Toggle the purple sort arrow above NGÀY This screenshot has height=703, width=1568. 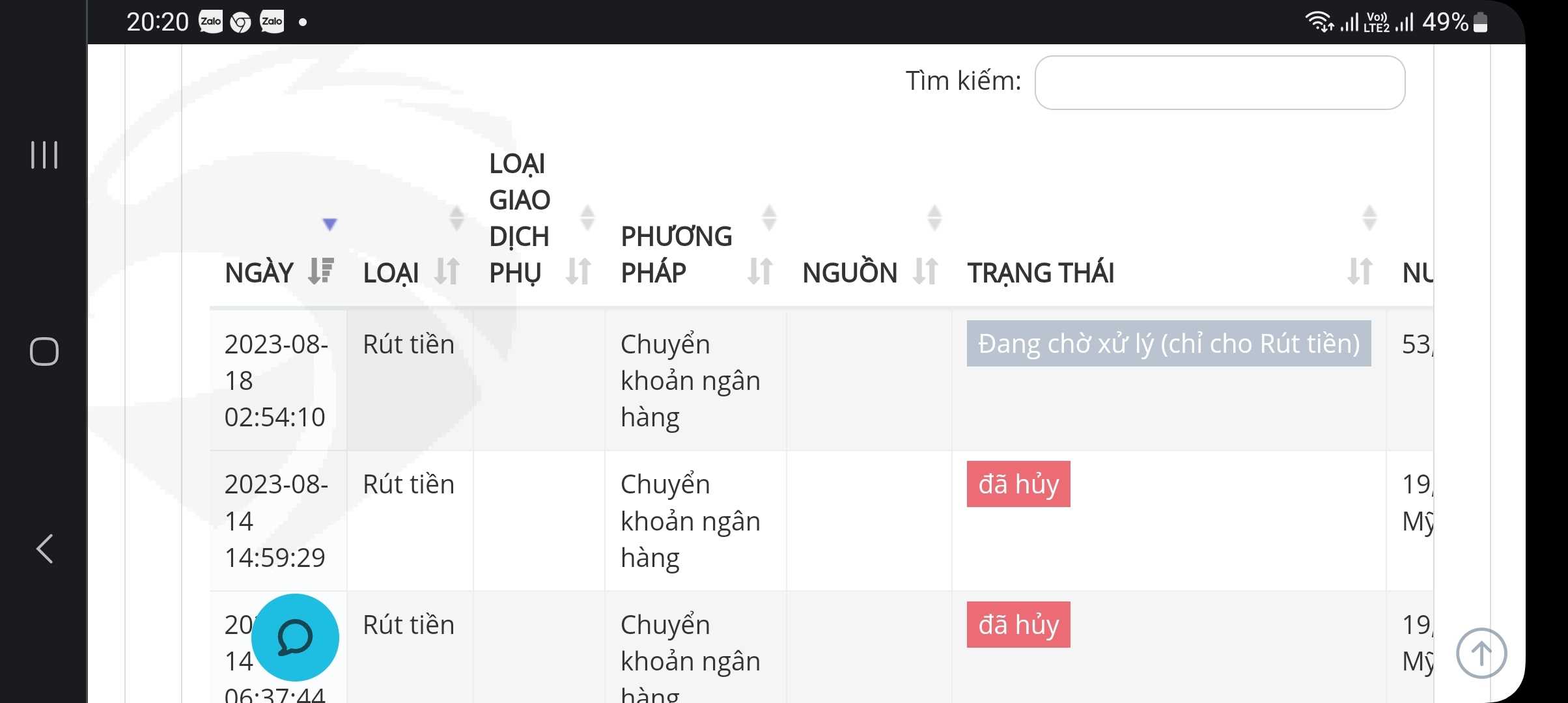coord(330,225)
